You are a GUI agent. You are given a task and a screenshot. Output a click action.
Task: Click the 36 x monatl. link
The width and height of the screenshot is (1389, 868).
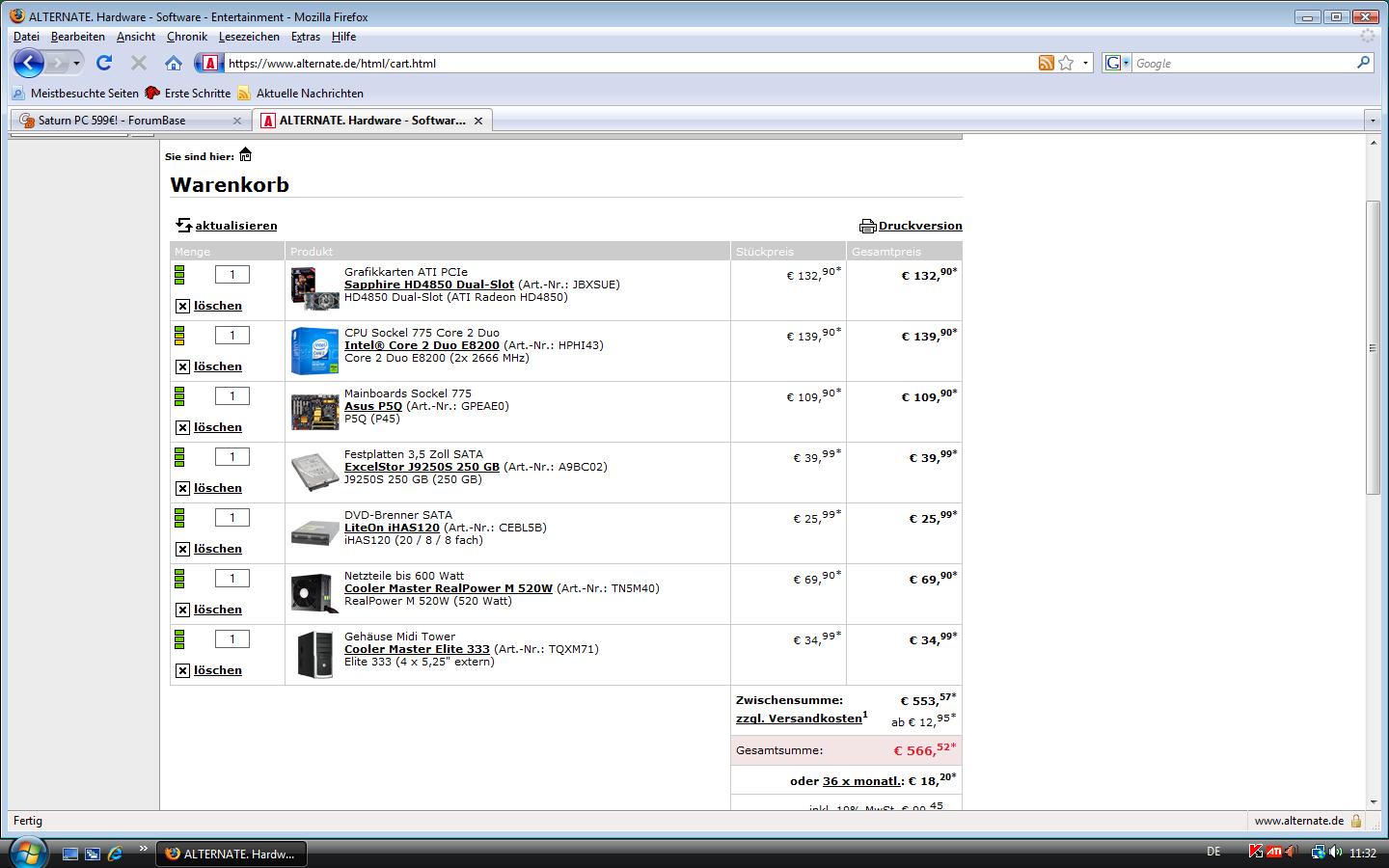point(862,781)
